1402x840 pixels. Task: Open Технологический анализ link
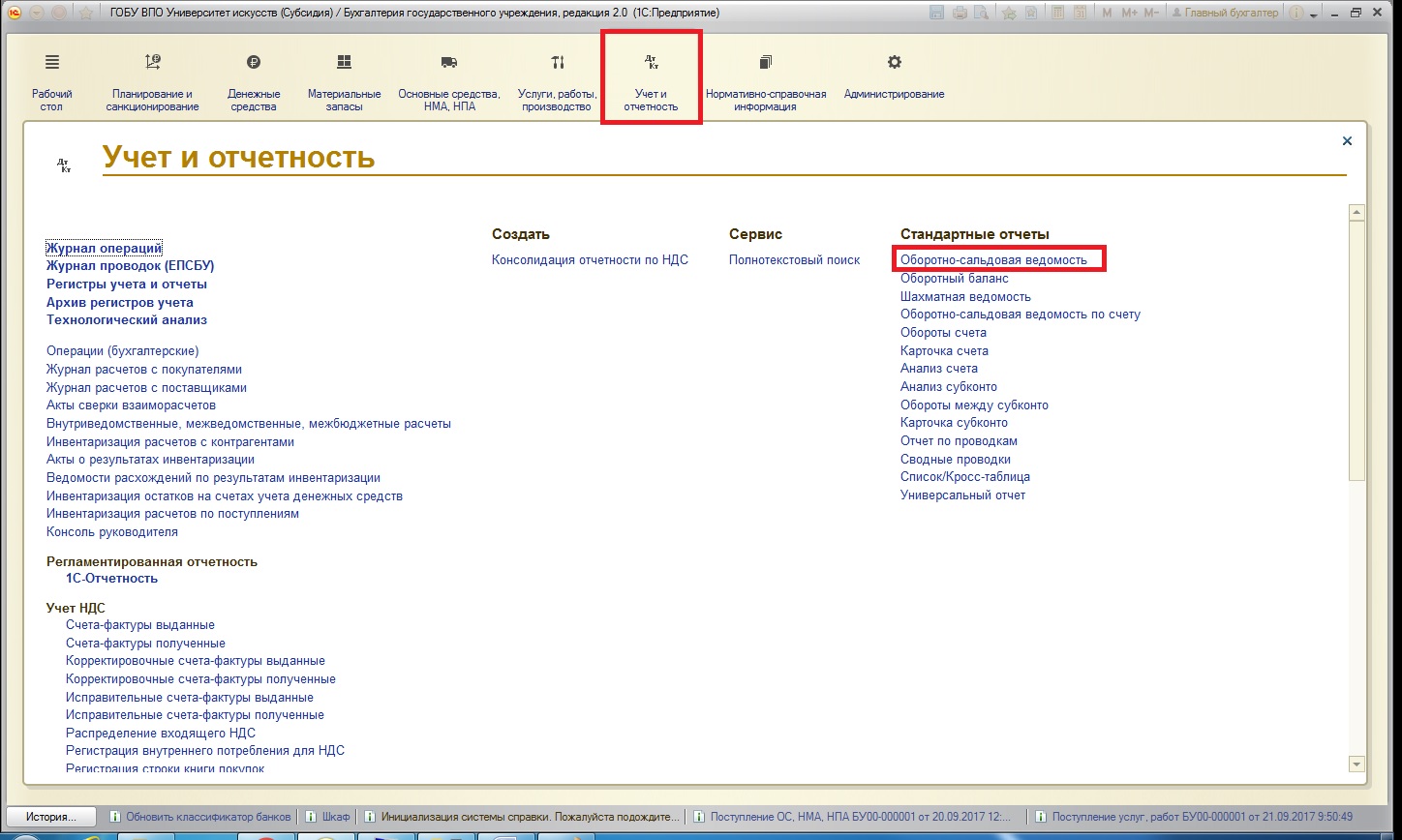click(127, 319)
